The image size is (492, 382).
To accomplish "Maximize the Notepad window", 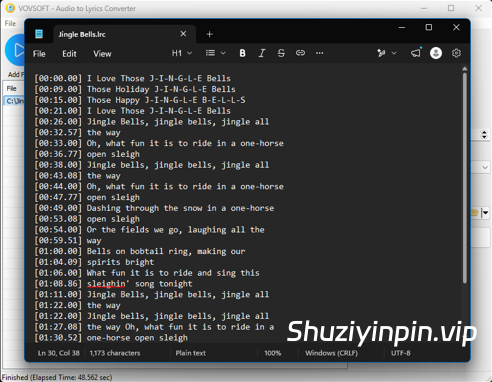I will pos(429,27).
